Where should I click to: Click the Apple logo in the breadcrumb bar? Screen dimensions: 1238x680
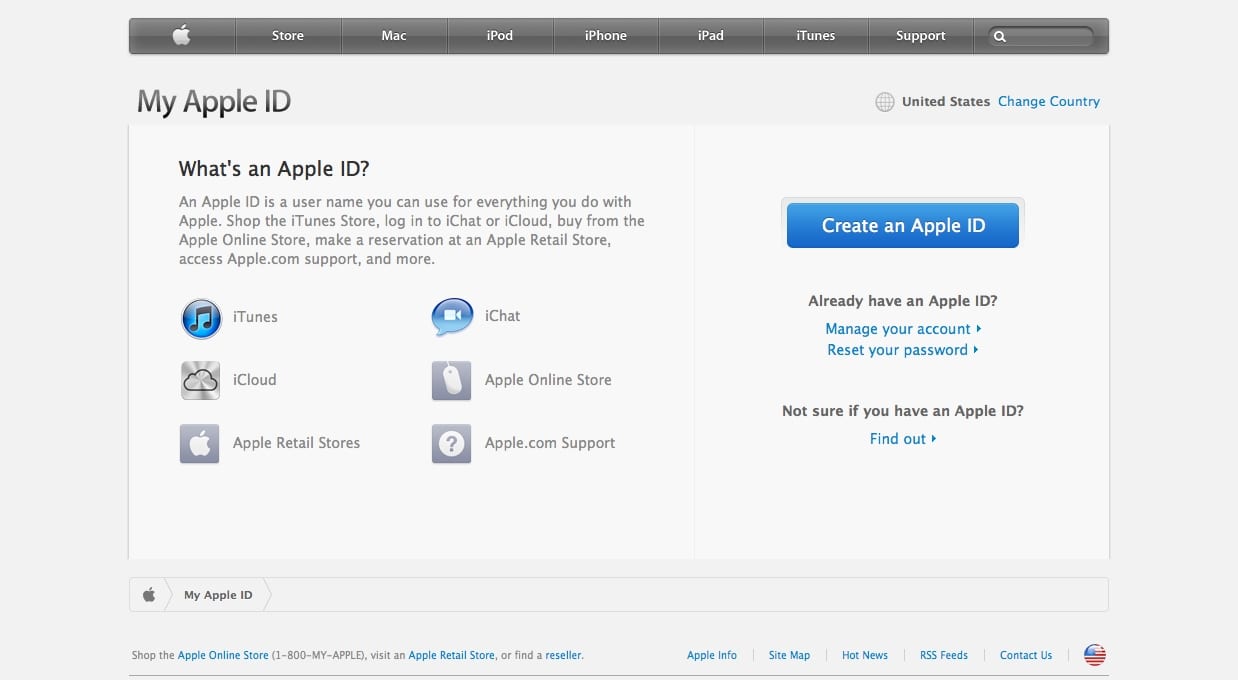point(149,595)
